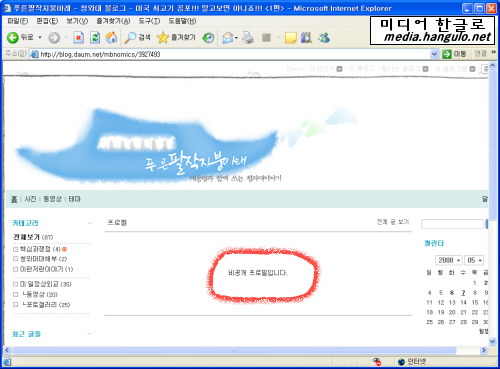Click the IE page icon in status bar
Screen dimensions: 500x369
click(7, 362)
